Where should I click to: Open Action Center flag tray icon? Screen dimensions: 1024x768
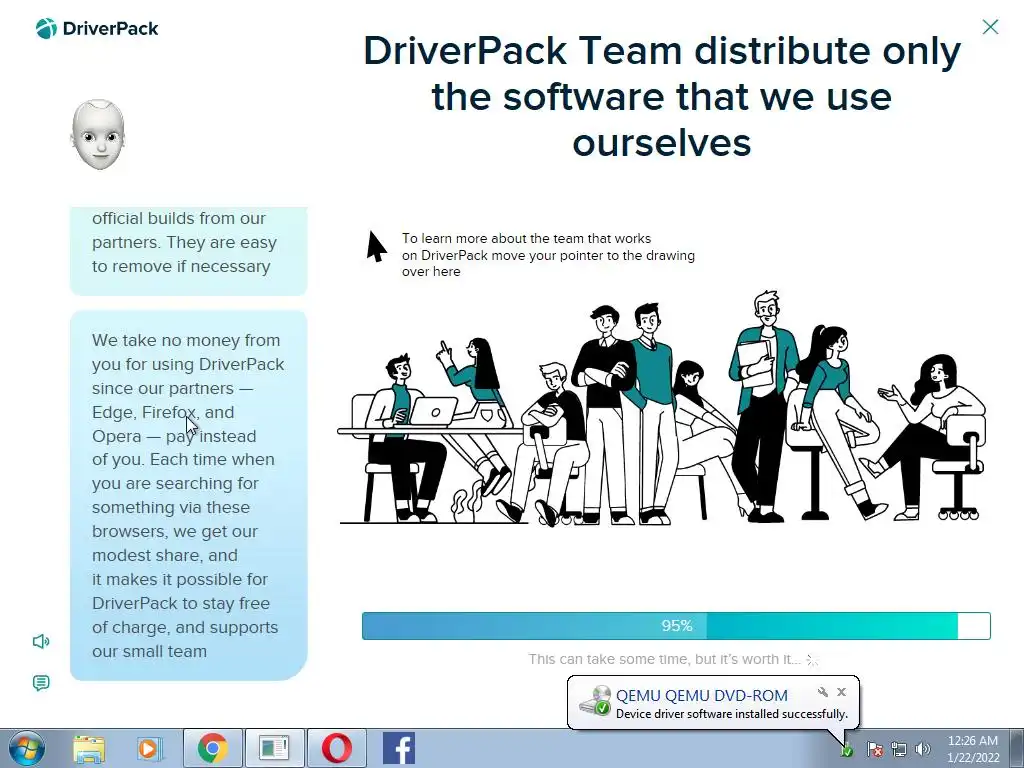[874, 749]
